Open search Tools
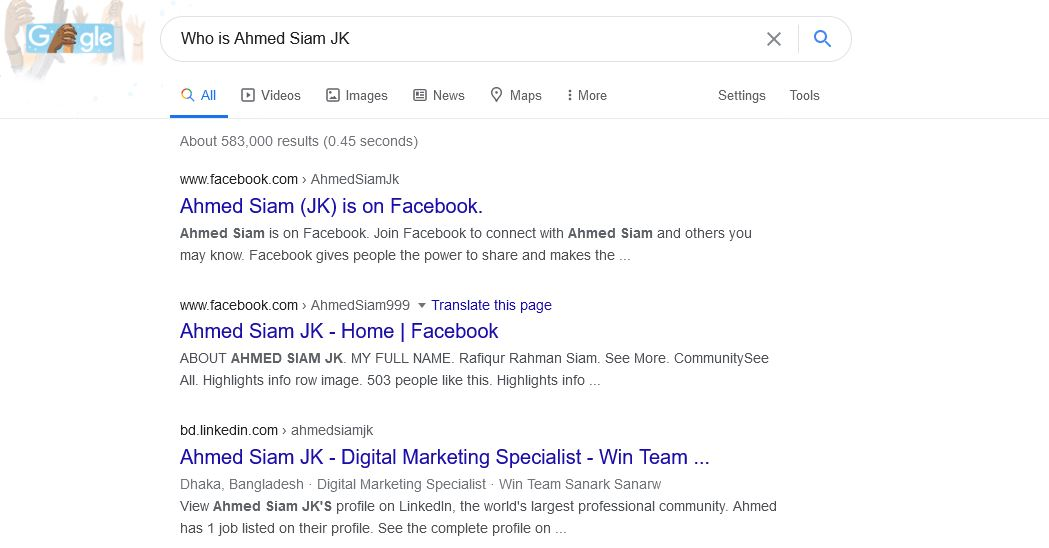This screenshot has height=548, width=1049. pos(804,96)
